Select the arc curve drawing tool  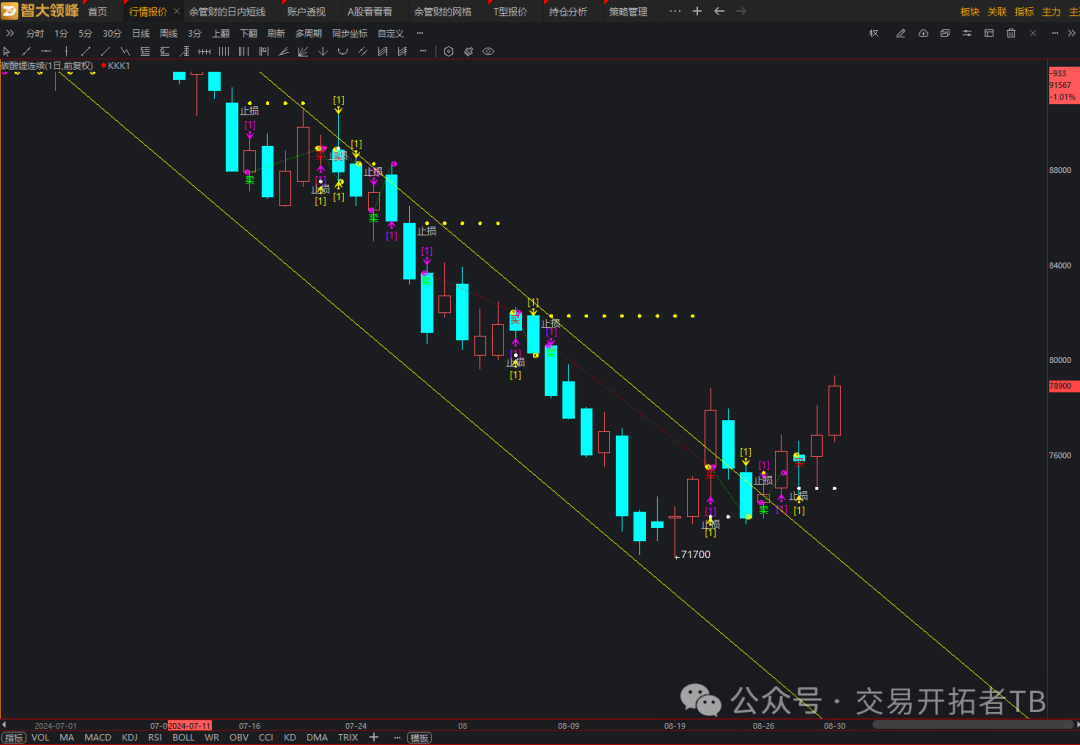342,52
